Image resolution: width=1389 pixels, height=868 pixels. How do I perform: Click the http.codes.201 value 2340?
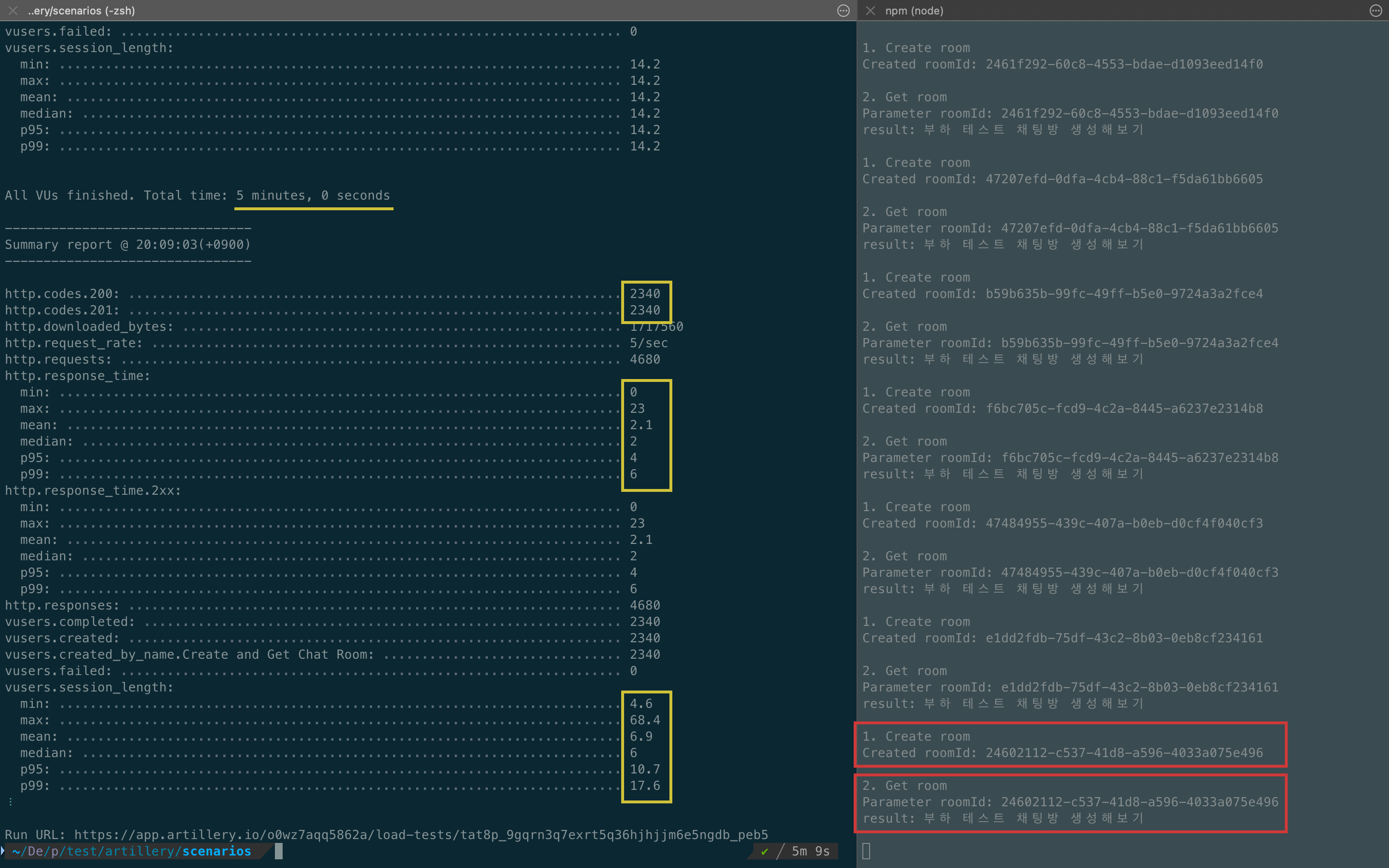644,310
